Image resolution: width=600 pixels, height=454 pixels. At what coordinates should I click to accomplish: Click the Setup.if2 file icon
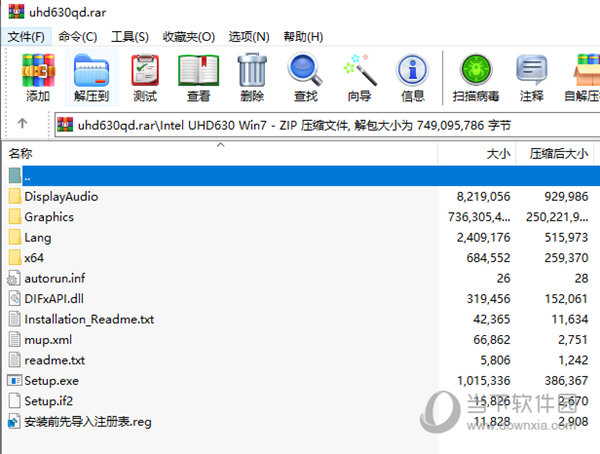click(15, 401)
